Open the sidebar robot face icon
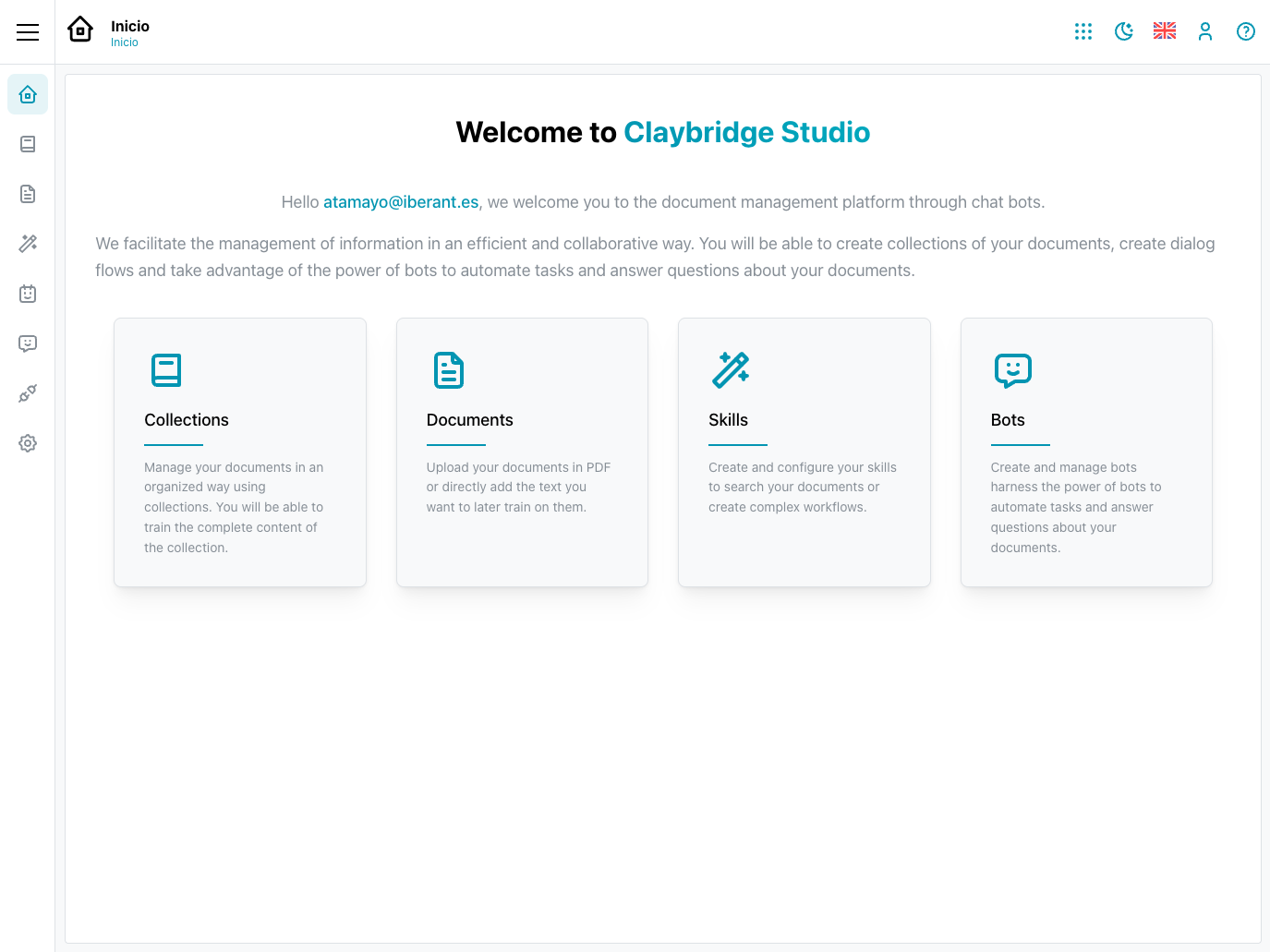Image resolution: width=1270 pixels, height=952 pixels. pos(28,294)
